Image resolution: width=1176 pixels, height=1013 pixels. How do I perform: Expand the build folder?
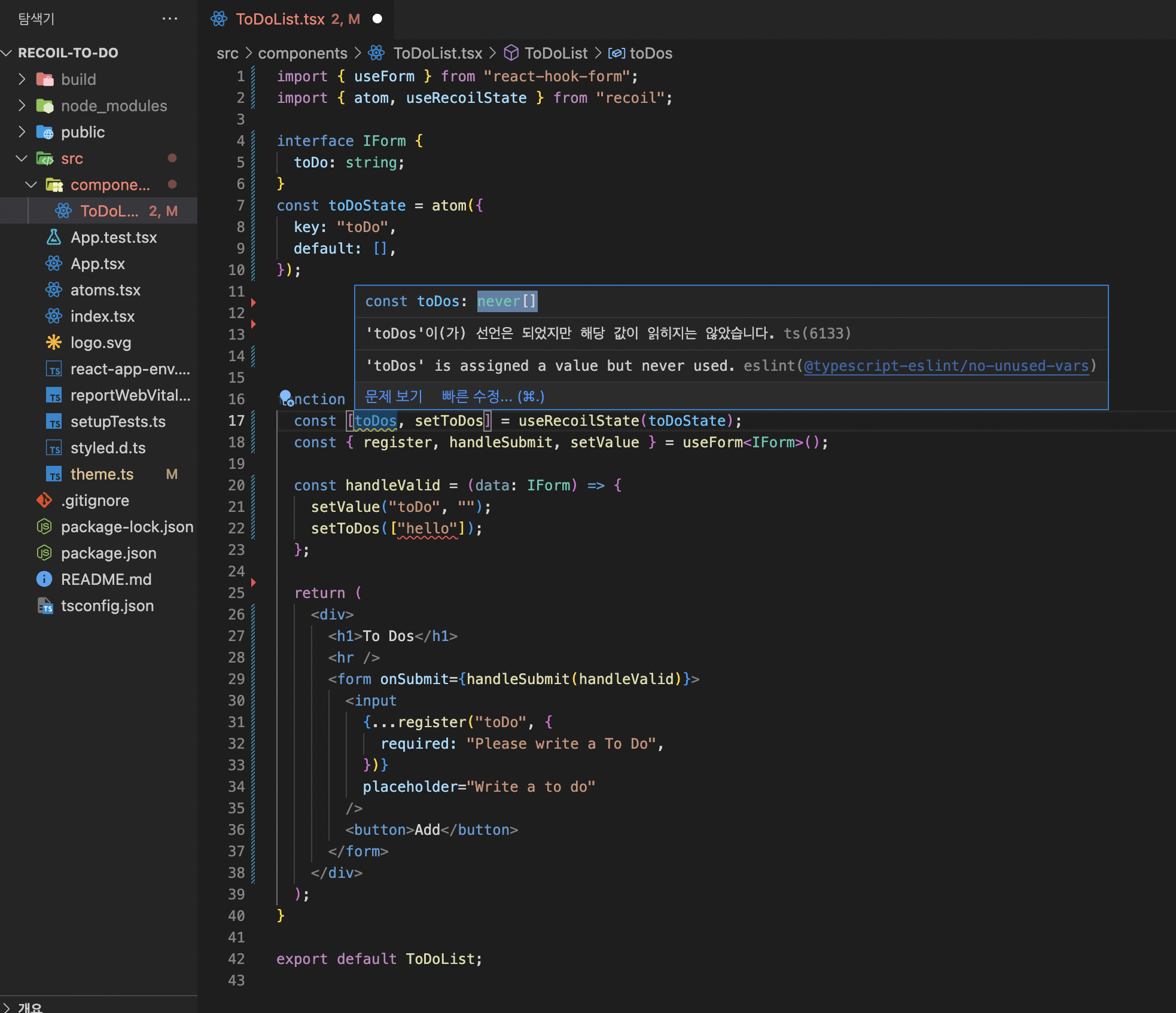(22, 80)
